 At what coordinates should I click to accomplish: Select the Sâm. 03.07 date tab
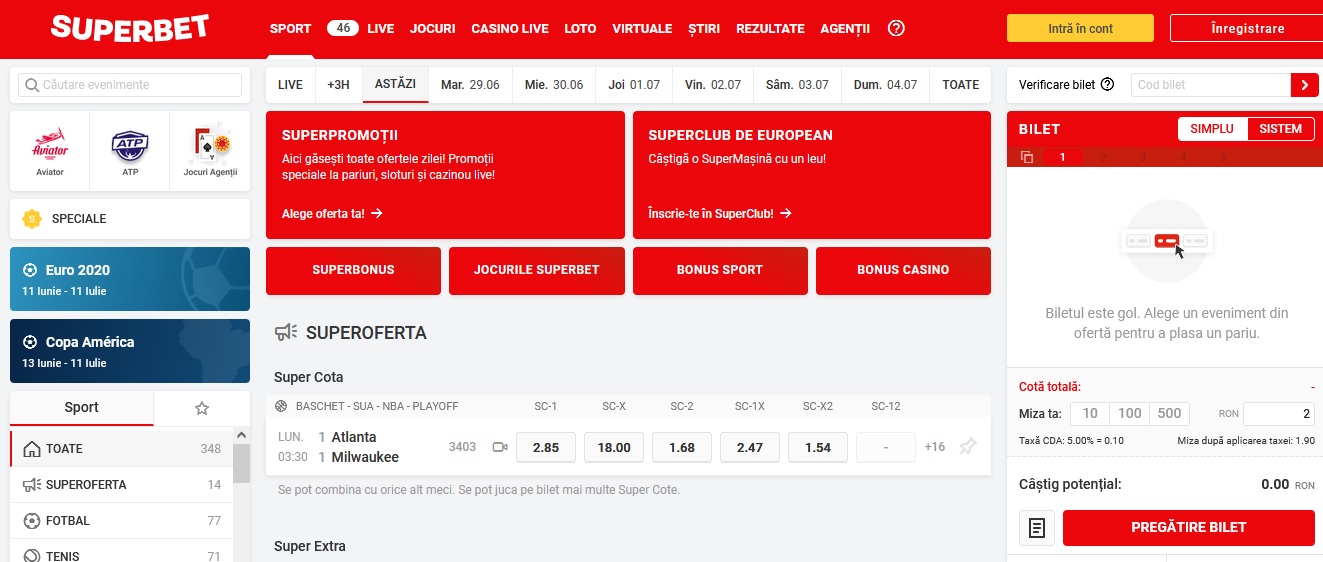click(x=797, y=85)
